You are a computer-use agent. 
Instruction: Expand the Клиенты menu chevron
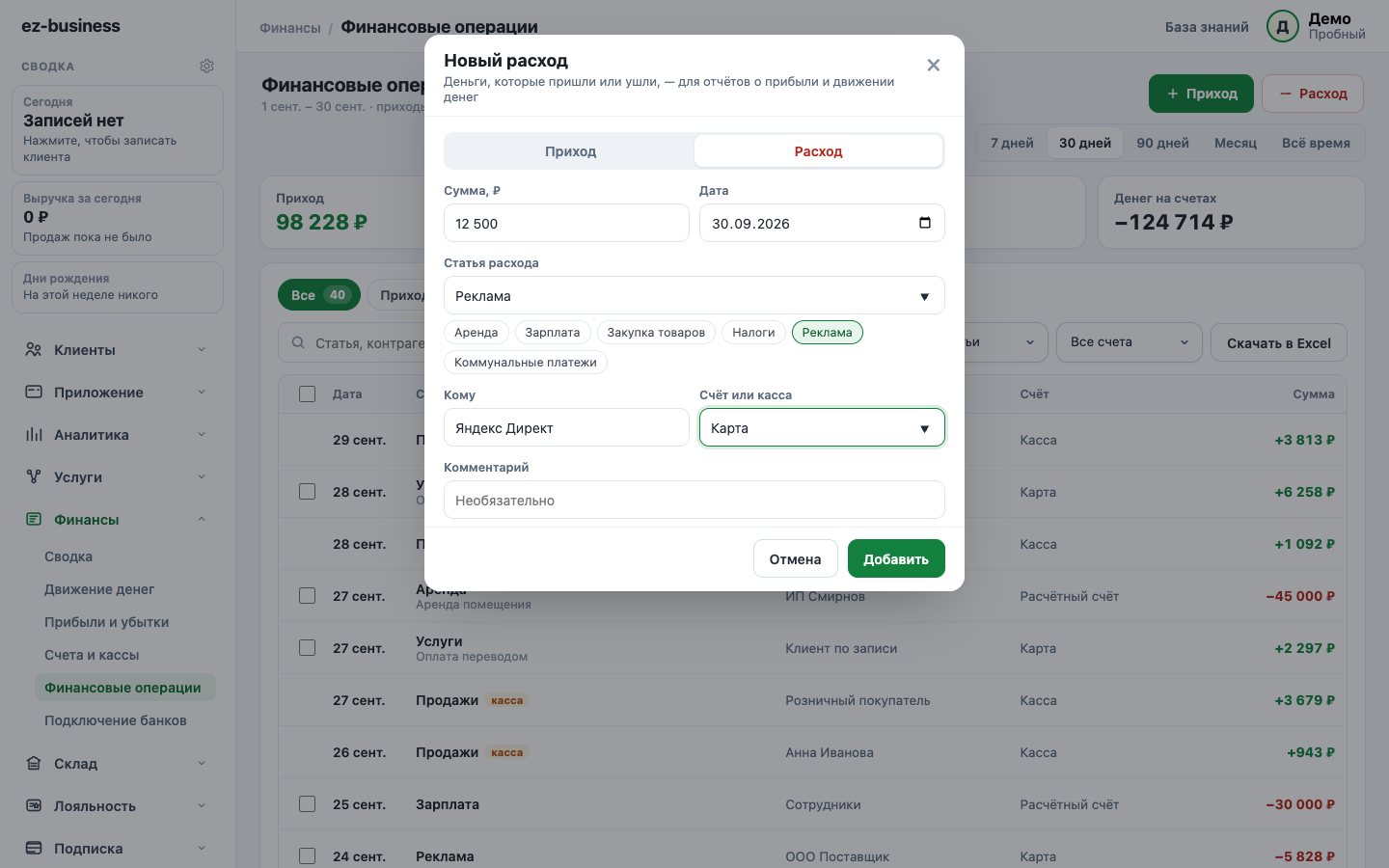[202, 350]
